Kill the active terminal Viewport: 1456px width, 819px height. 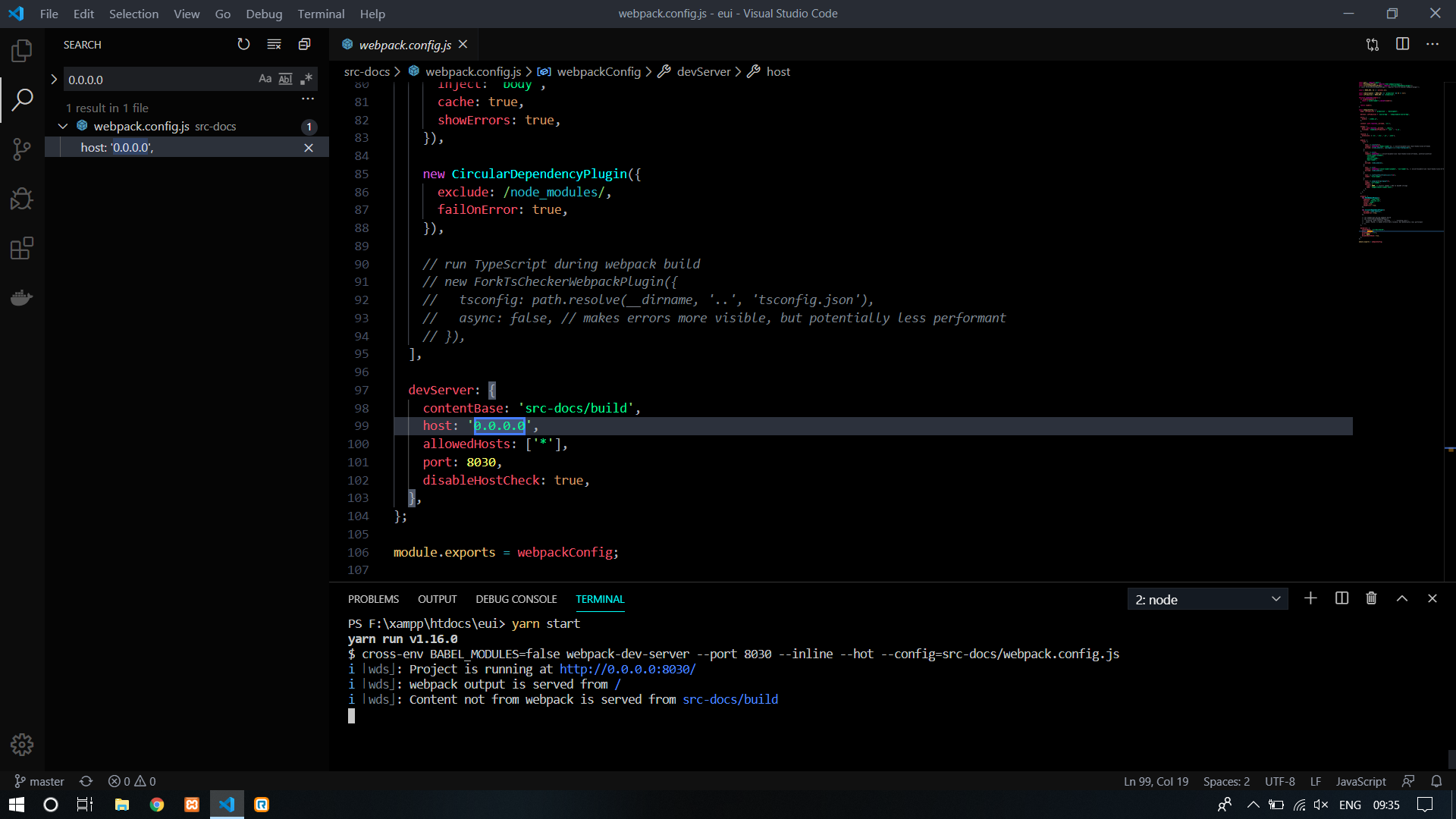click(1371, 598)
